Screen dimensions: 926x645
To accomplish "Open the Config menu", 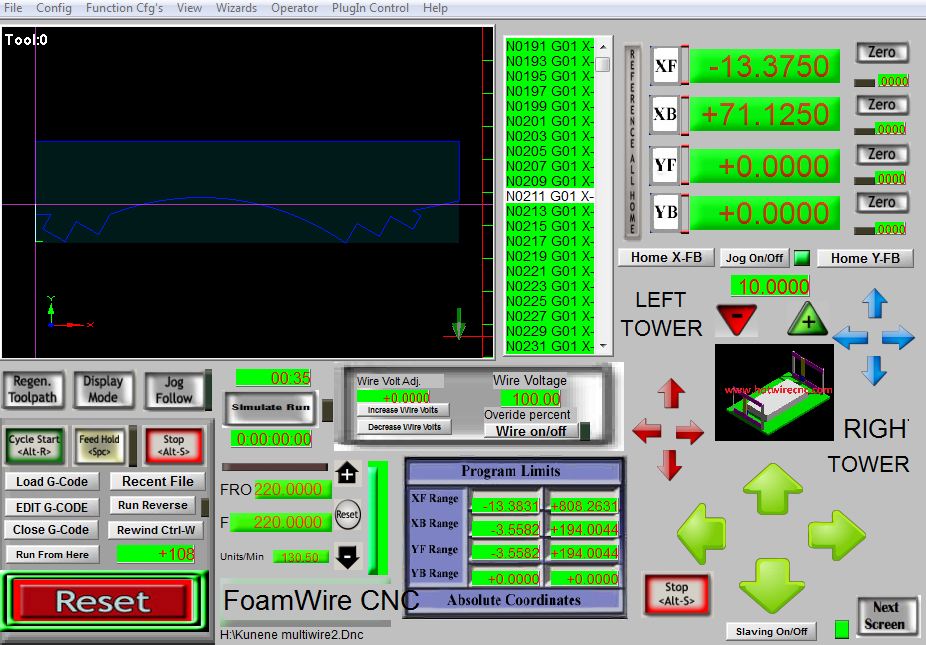I will click(54, 8).
